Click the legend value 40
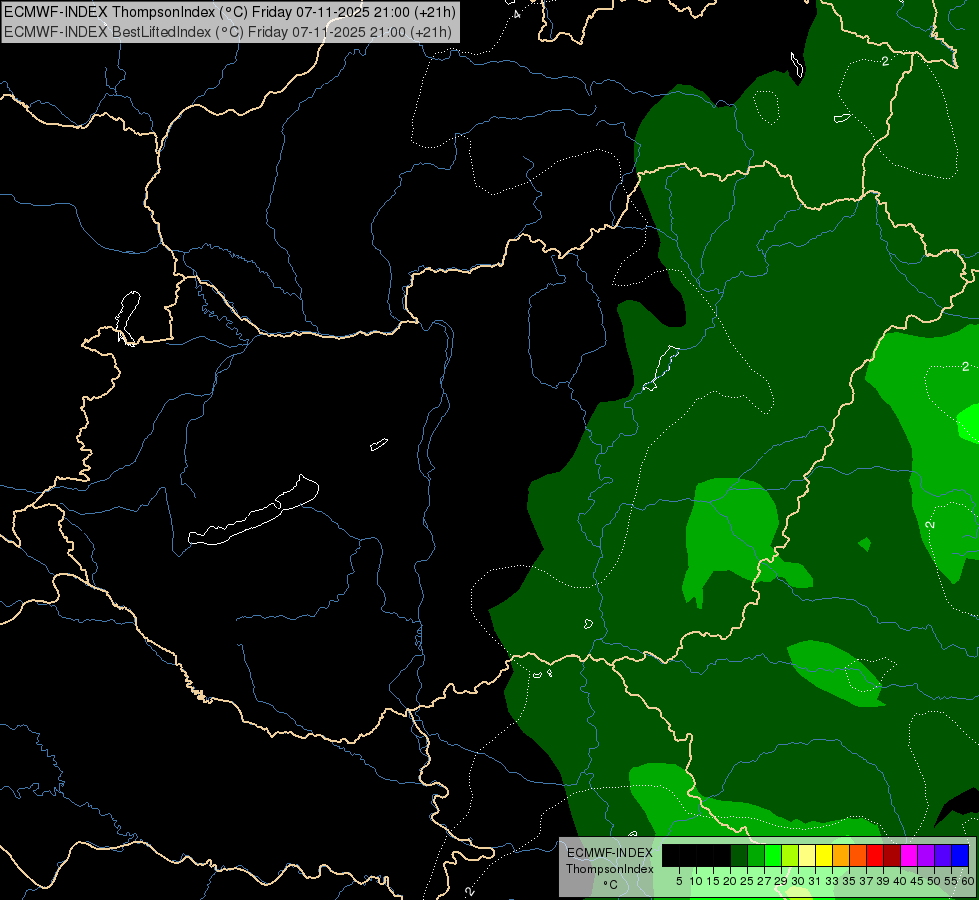This screenshot has height=900, width=979. click(x=900, y=881)
